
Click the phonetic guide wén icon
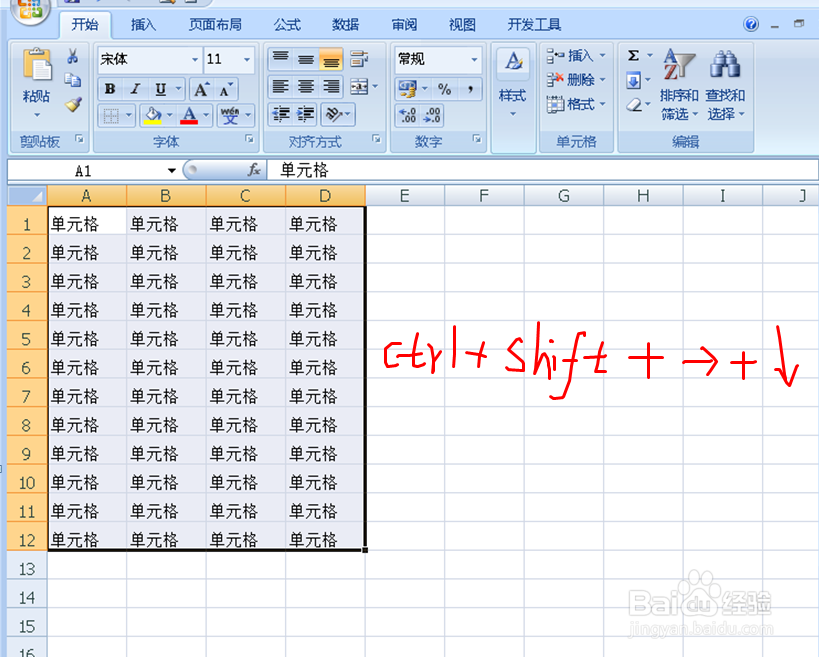(x=230, y=115)
